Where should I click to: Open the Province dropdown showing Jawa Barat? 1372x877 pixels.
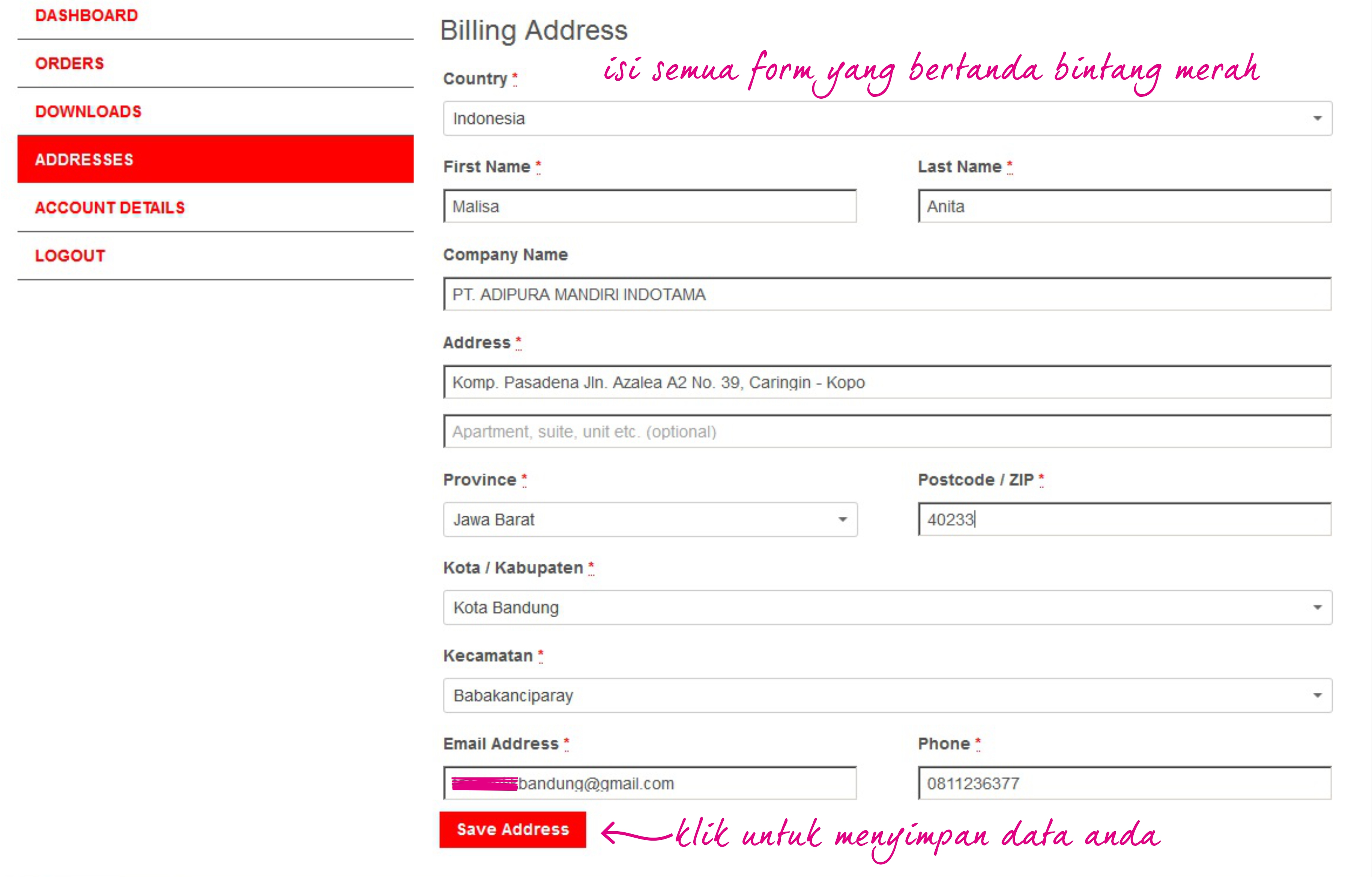click(x=649, y=520)
